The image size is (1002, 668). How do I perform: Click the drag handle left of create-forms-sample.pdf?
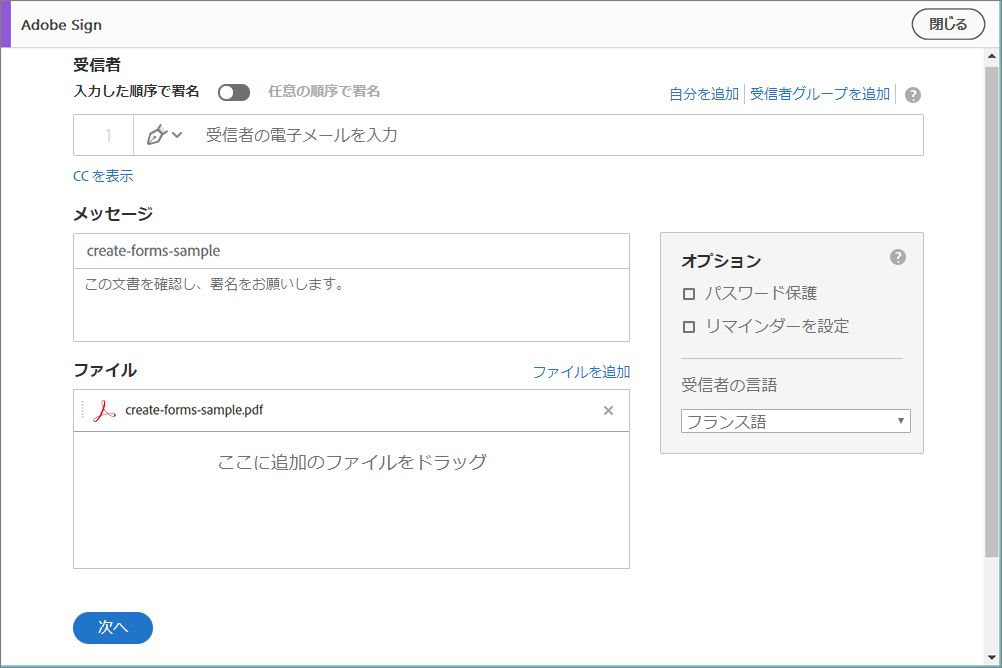(82, 410)
